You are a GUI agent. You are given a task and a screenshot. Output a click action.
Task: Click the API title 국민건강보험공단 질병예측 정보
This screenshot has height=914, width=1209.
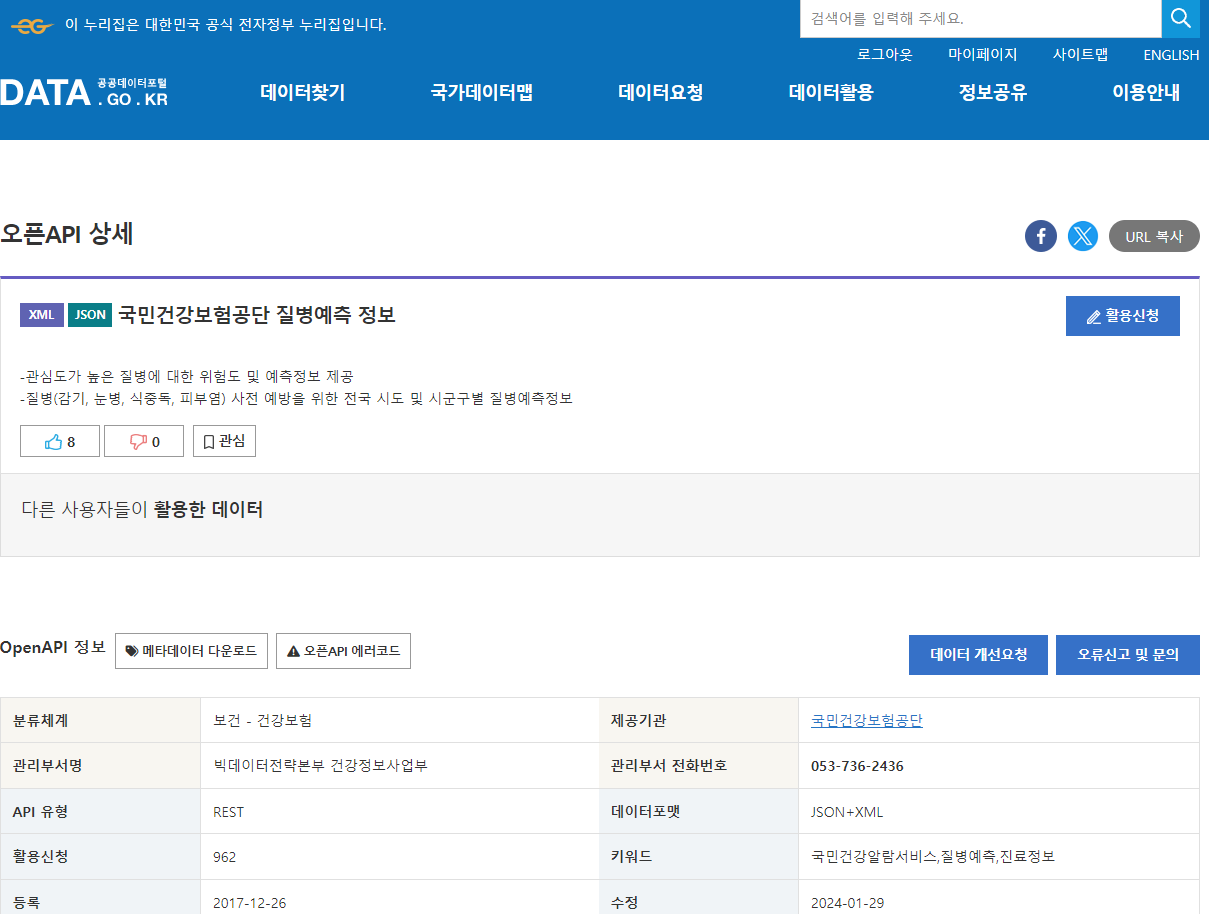coord(257,315)
